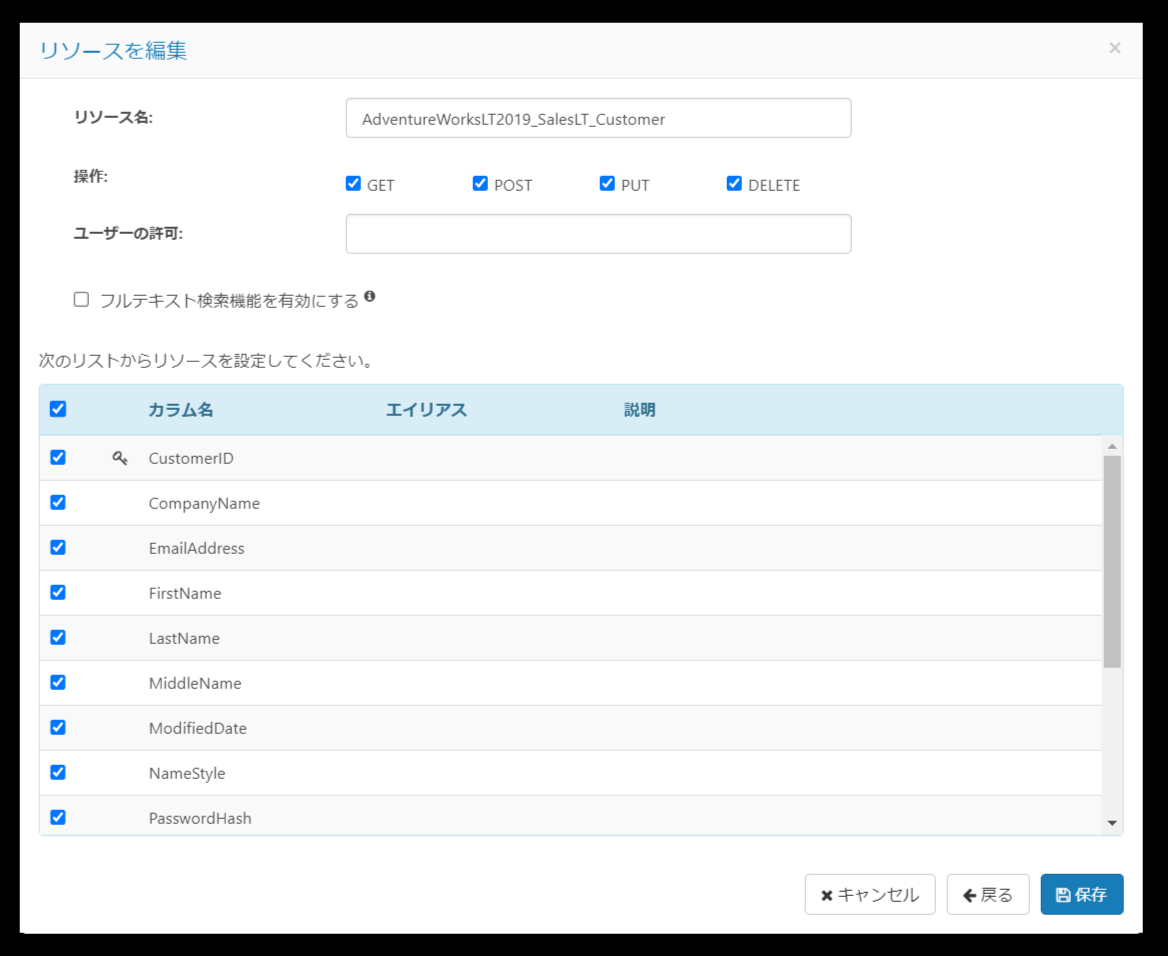Uncheck the CompanyName column checkbox
1168x956 pixels.
[58, 502]
